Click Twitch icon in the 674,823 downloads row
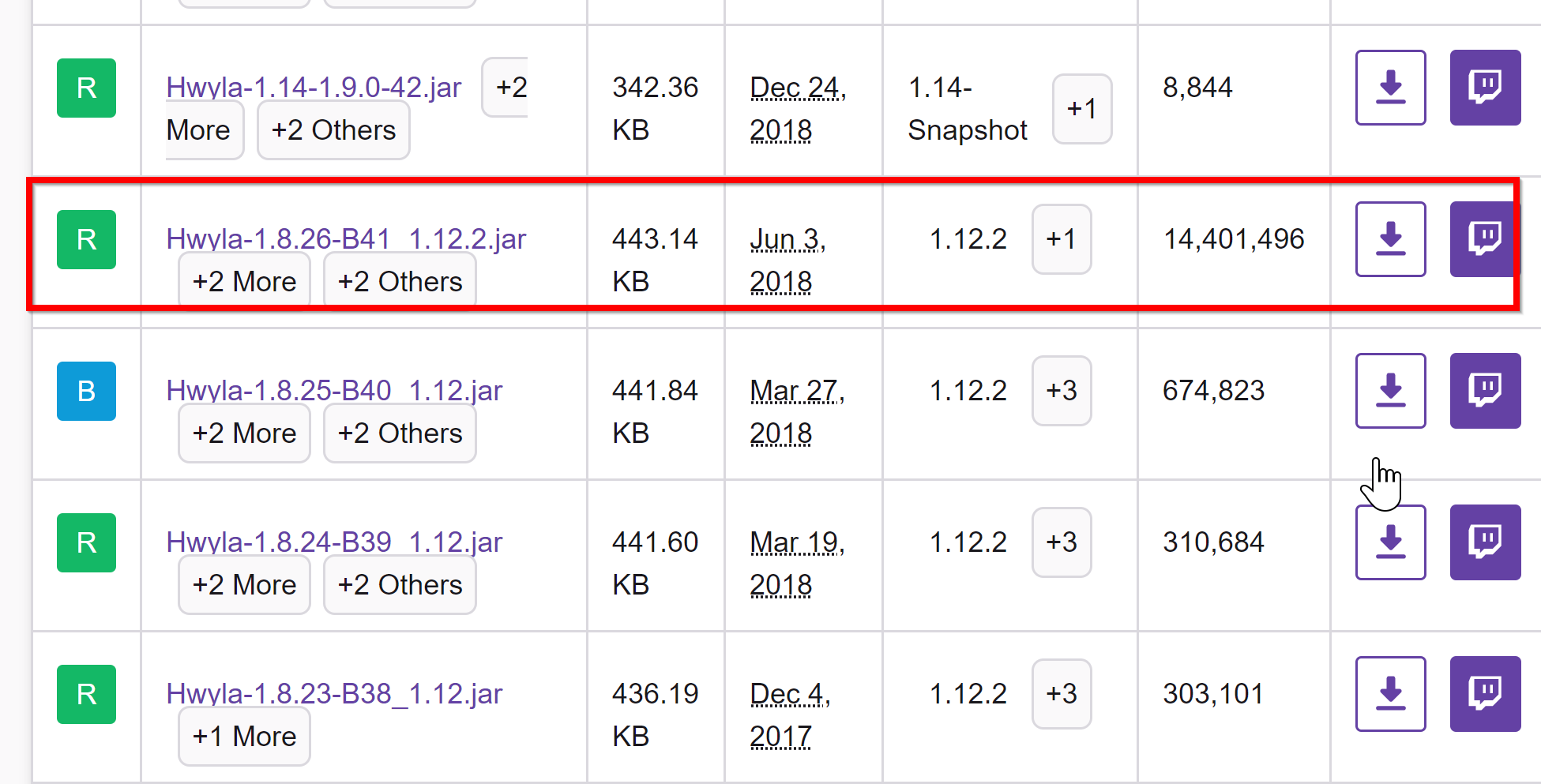The width and height of the screenshot is (1541, 784). click(1484, 391)
